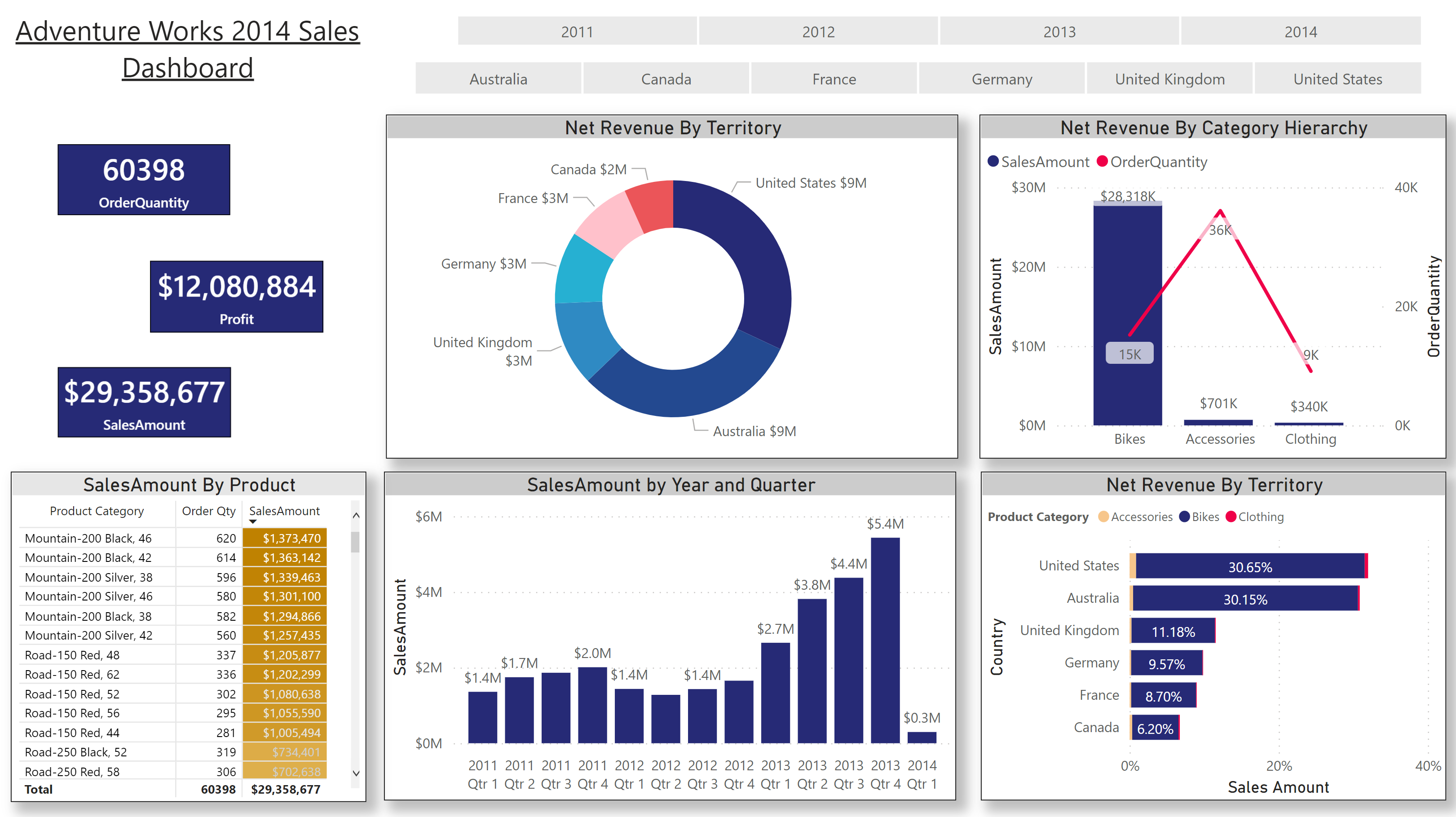Select the OrderQuantity 60398 card
The image size is (1456, 817).
point(144,180)
